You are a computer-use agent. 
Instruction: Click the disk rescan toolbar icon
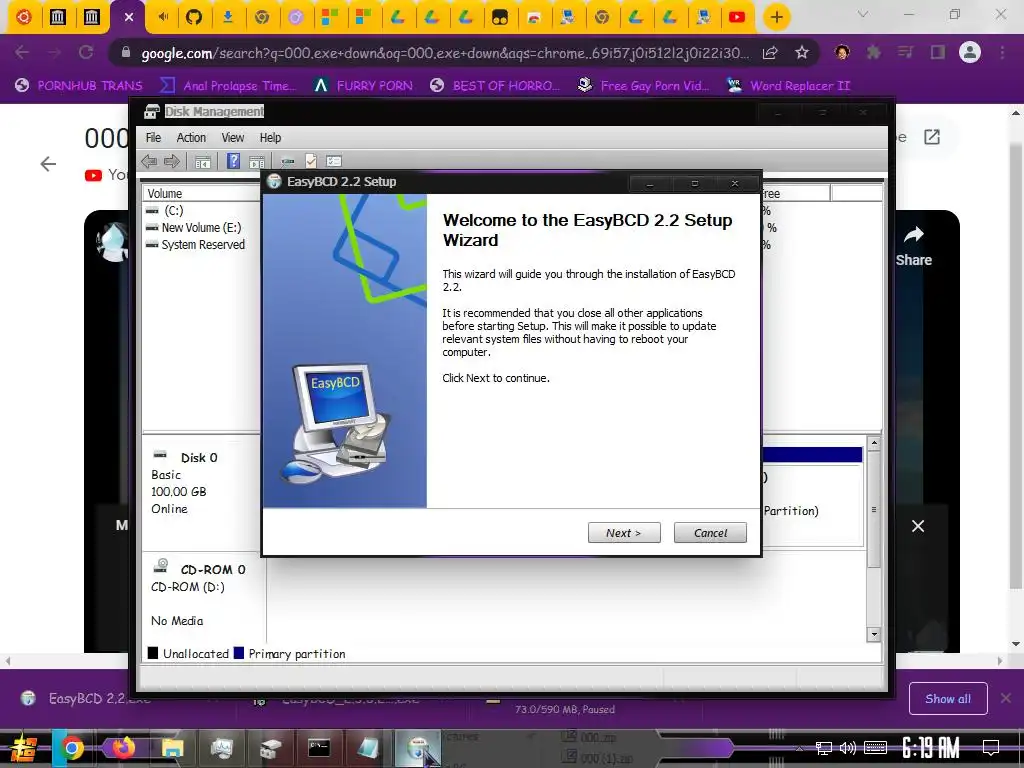287,161
